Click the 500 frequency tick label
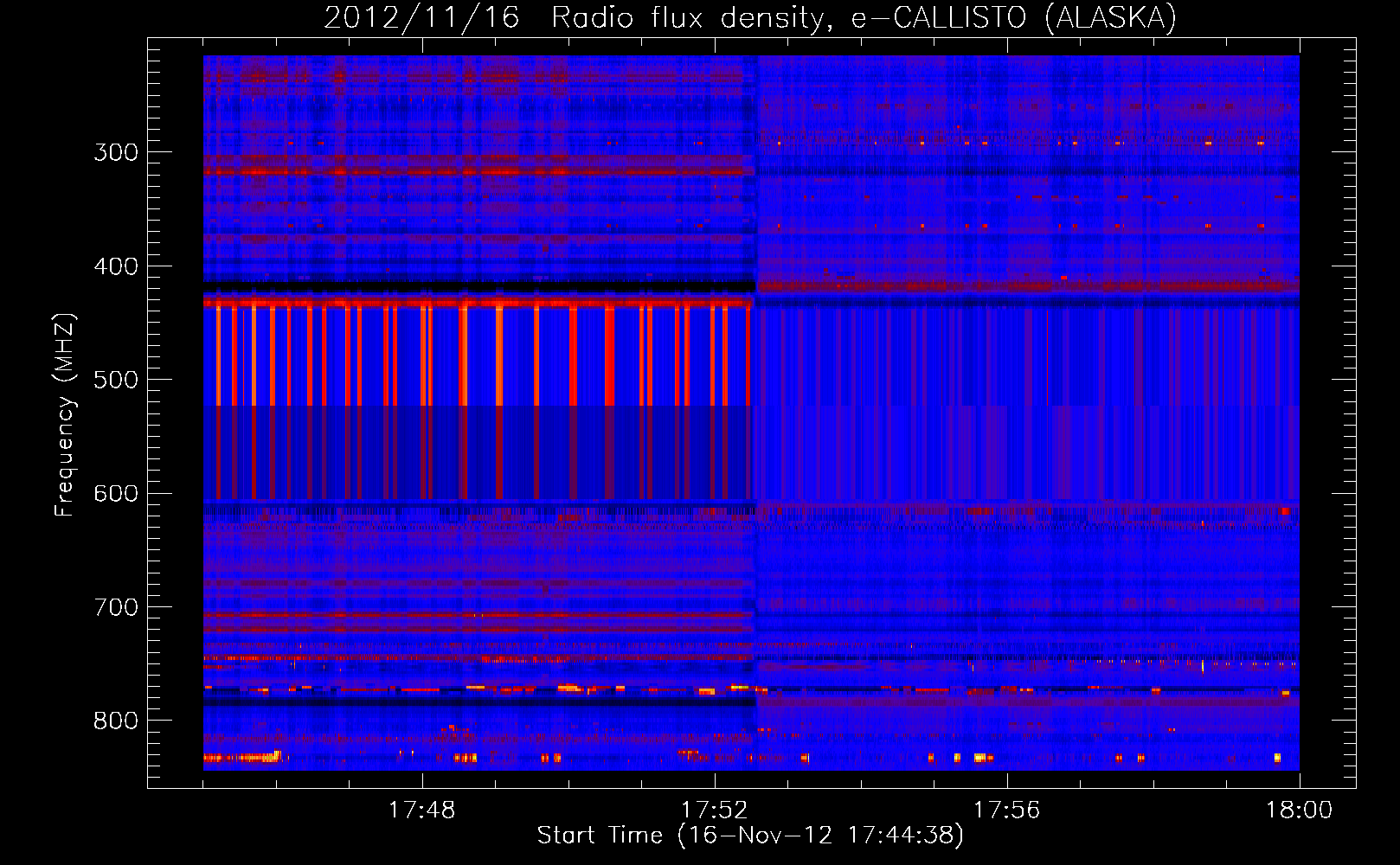This screenshot has width=1400, height=865. pyautogui.click(x=116, y=380)
